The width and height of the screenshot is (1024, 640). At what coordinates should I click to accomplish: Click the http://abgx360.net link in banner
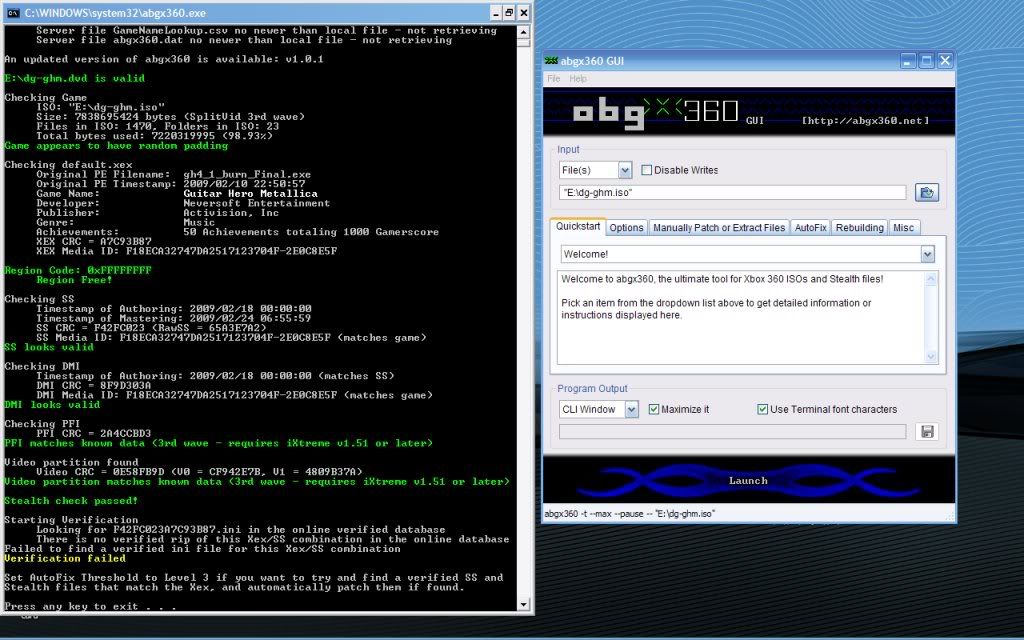pyautogui.click(x=865, y=120)
